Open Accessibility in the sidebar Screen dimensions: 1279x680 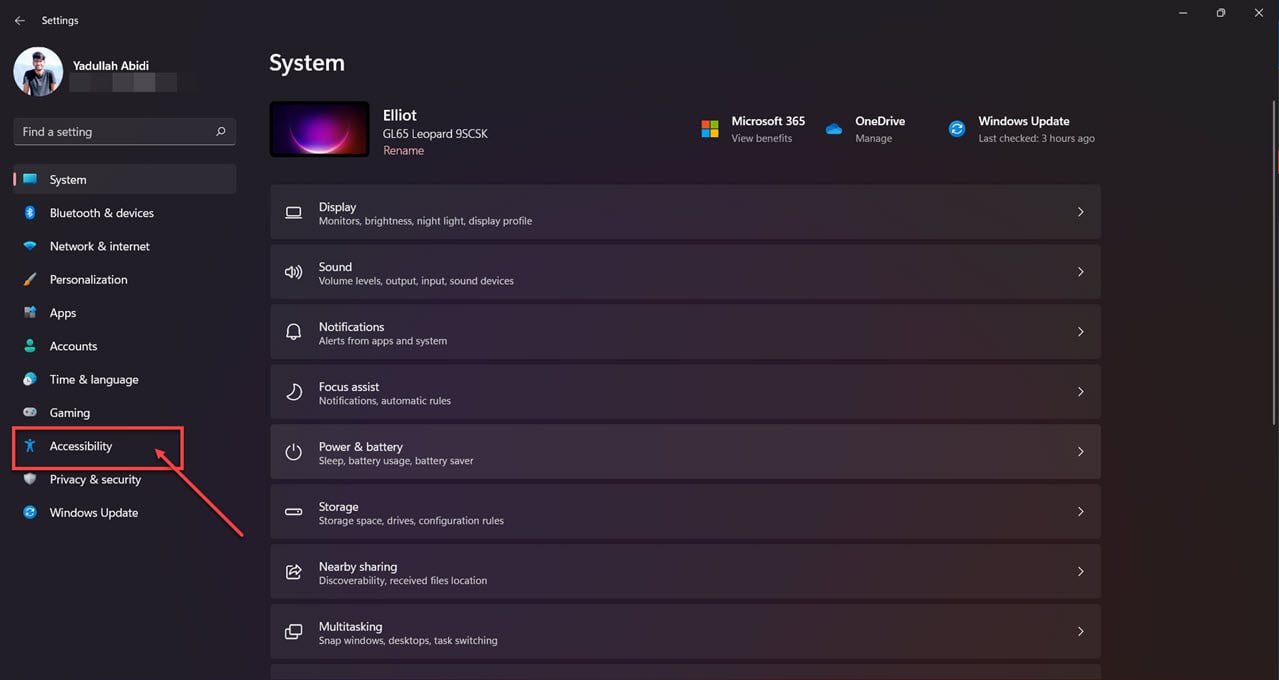tap(81, 447)
